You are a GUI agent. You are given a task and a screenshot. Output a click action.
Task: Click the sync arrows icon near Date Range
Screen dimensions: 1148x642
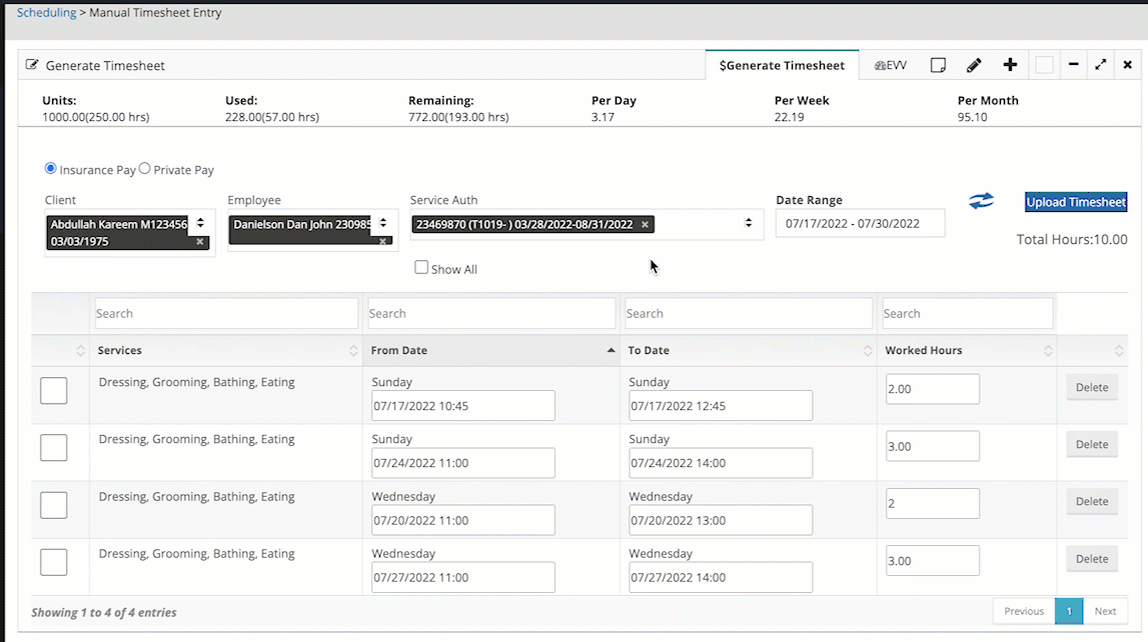click(x=981, y=201)
